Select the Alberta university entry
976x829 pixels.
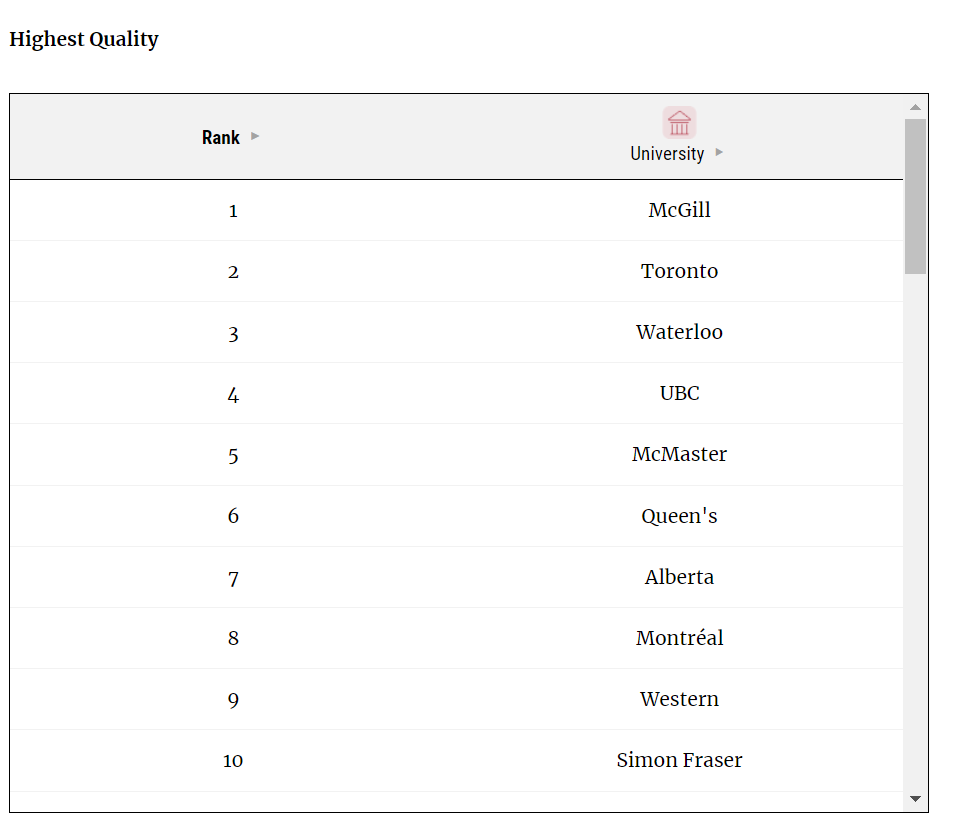(679, 577)
